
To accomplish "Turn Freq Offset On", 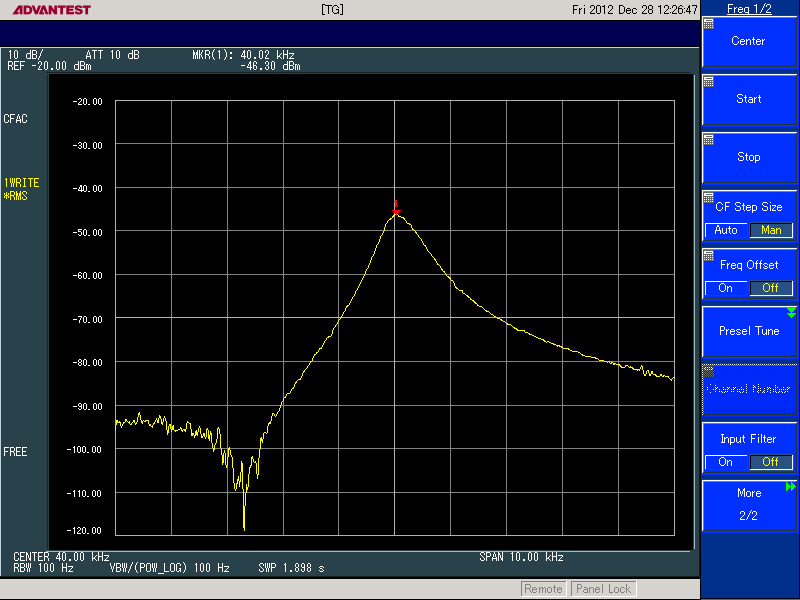I will (x=726, y=288).
